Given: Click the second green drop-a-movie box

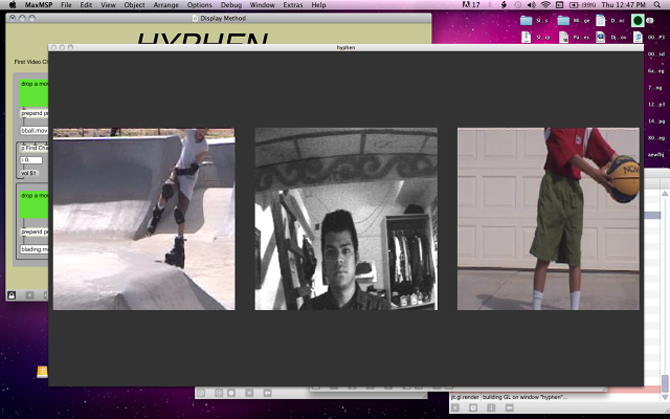Looking at the screenshot, I should click(34, 205).
